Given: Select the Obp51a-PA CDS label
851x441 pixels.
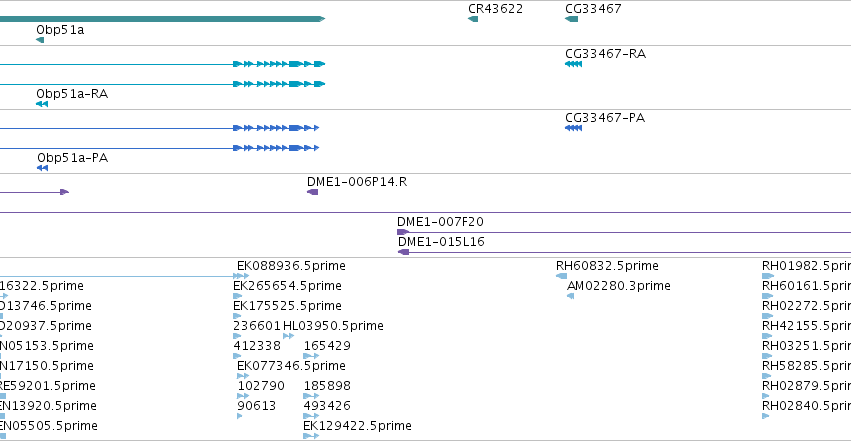Looking at the screenshot, I should point(73,158).
